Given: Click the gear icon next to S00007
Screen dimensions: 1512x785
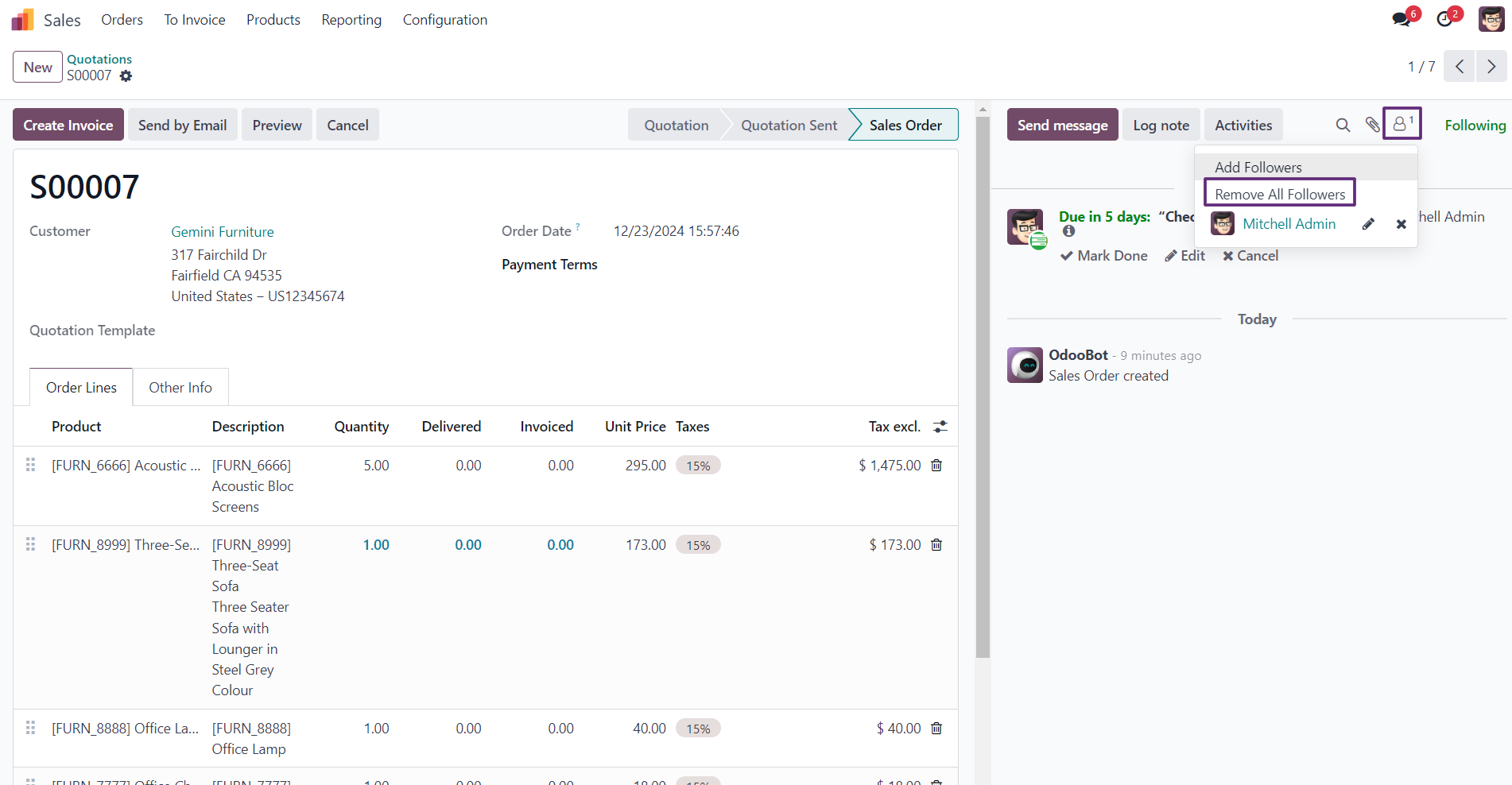Looking at the screenshot, I should pyautogui.click(x=126, y=76).
